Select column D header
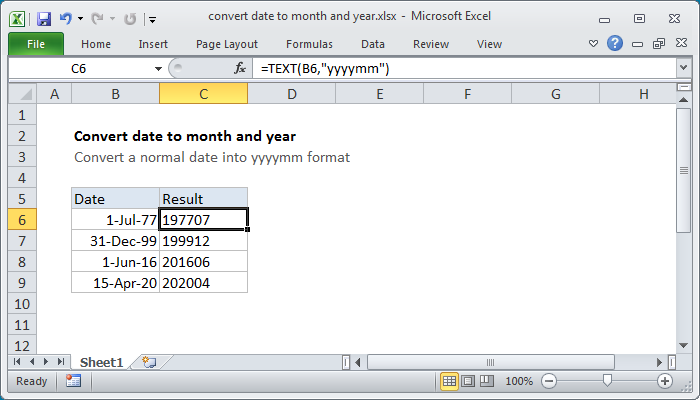 coord(292,94)
